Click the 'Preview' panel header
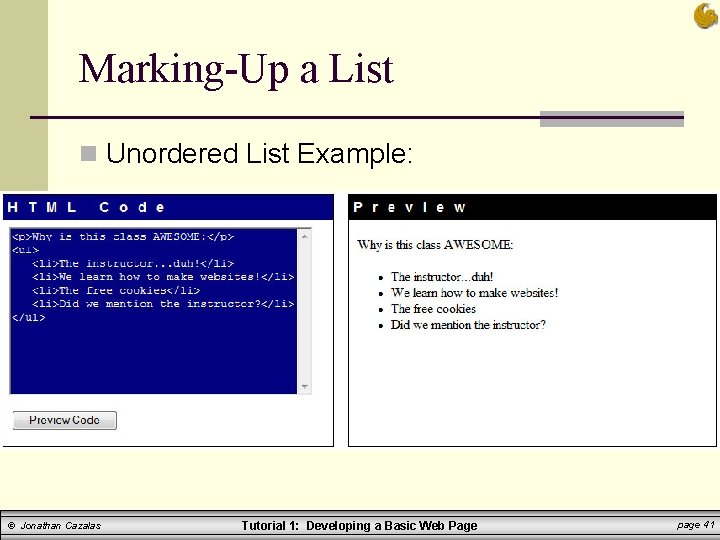This screenshot has width=720, height=540. point(533,207)
